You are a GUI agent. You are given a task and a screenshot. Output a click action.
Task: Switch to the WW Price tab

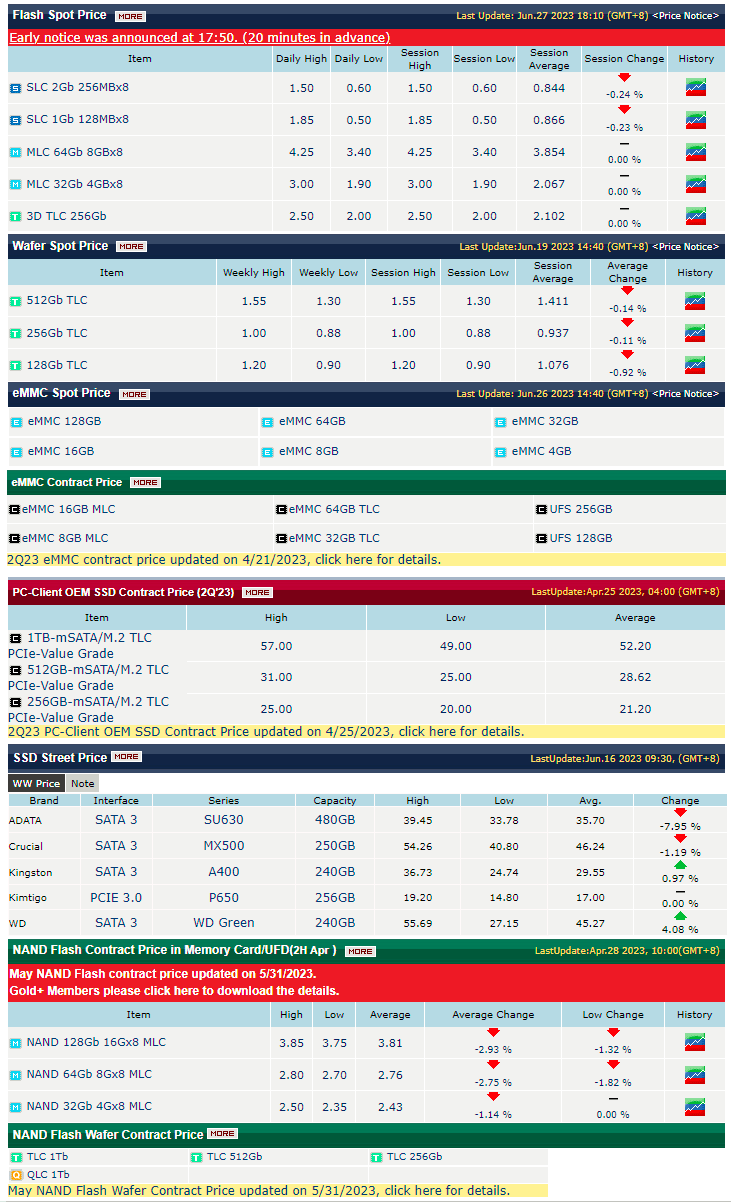[x=37, y=784]
